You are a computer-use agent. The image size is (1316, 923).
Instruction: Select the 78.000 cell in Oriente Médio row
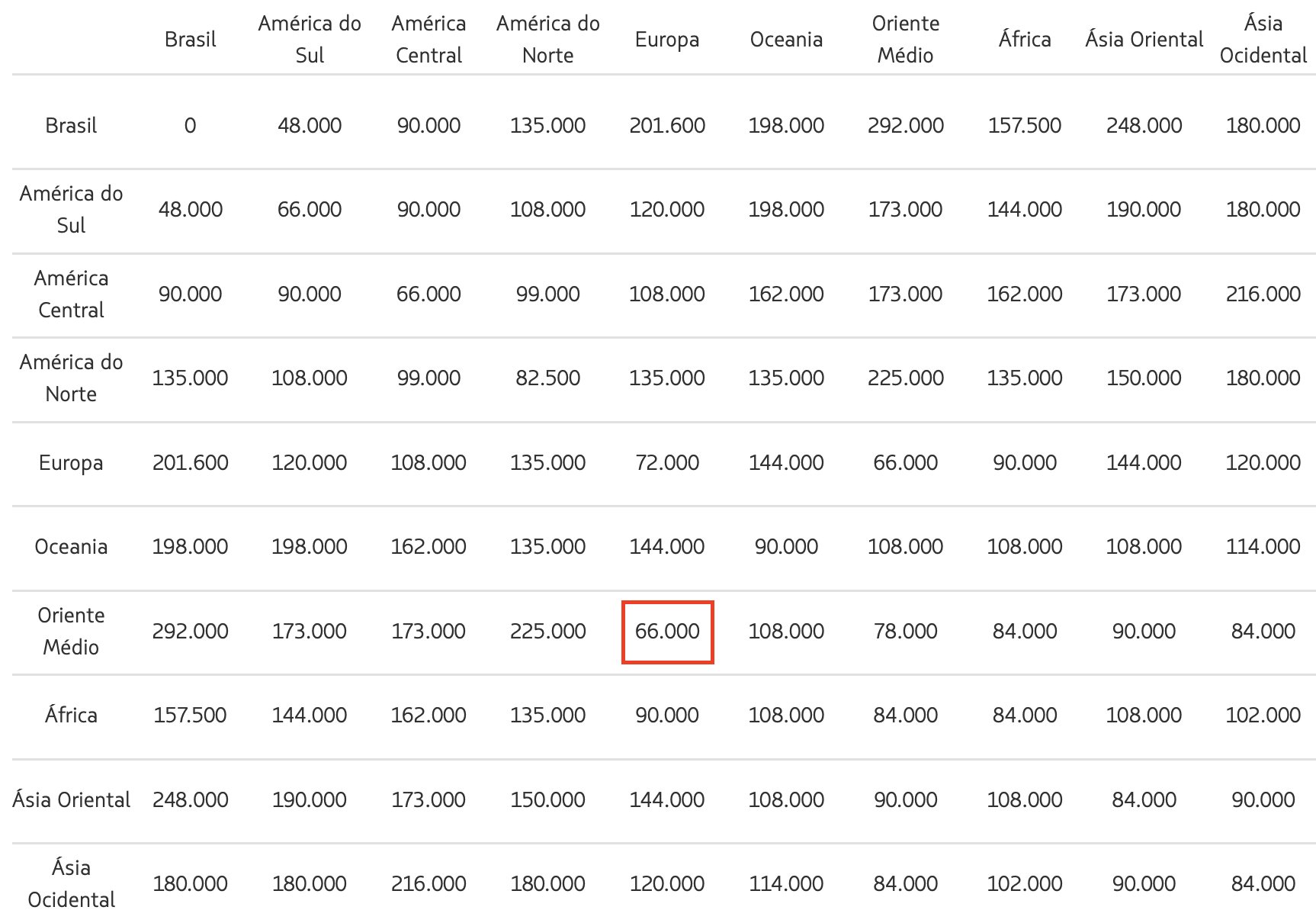click(x=905, y=632)
